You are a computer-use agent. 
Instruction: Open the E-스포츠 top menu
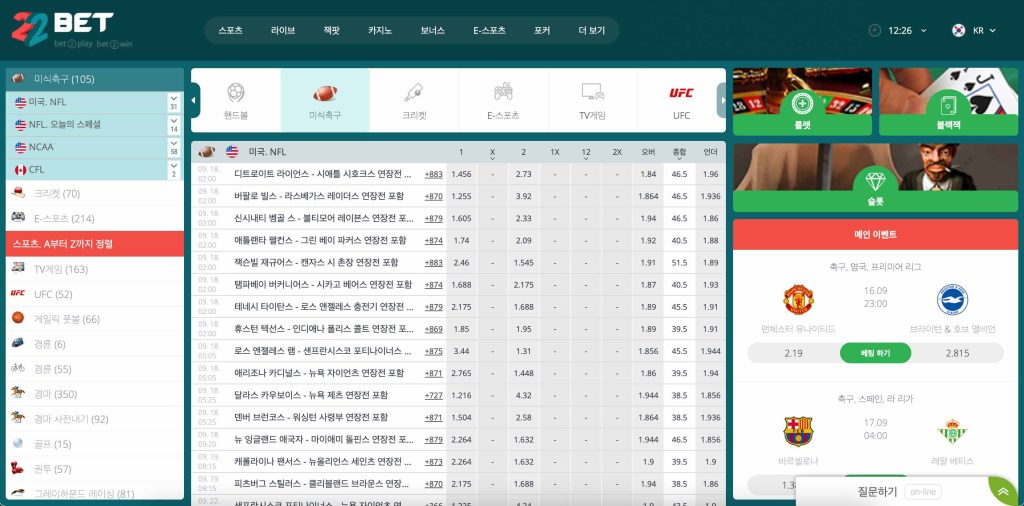coord(489,30)
